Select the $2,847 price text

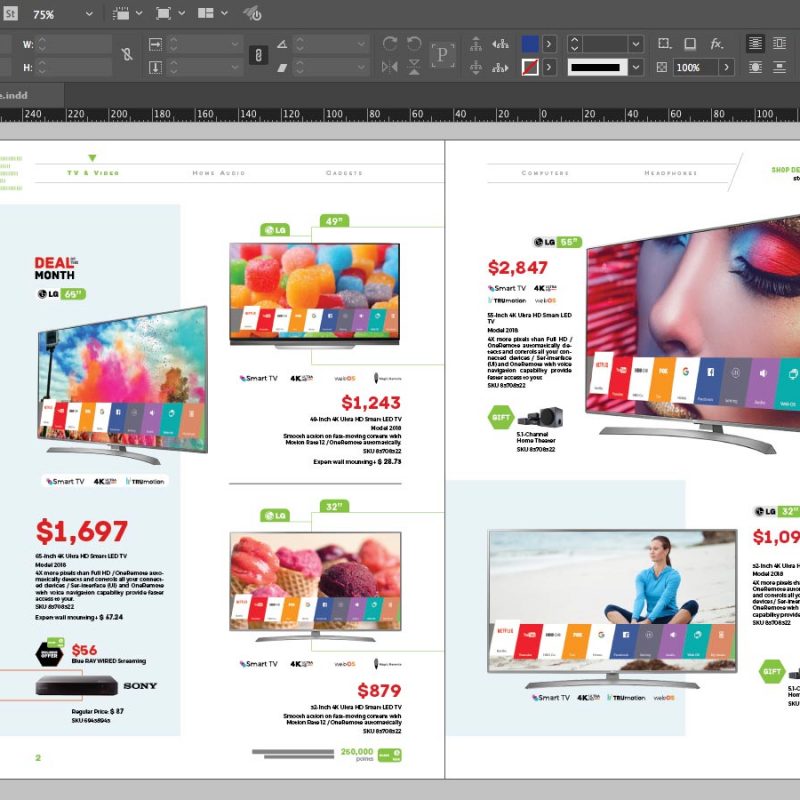pyautogui.click(x=517, y=267)
